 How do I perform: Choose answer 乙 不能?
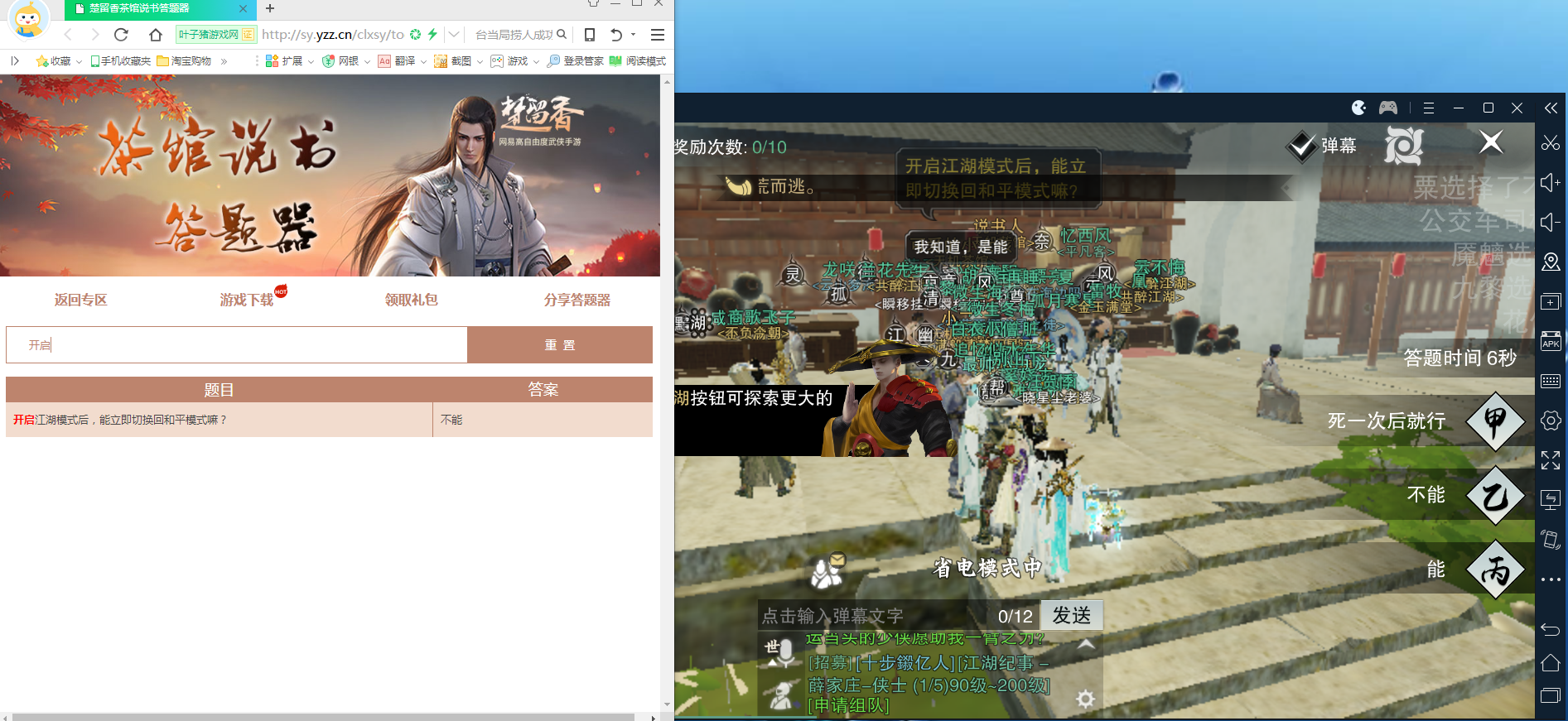[x=1494, y=496]
